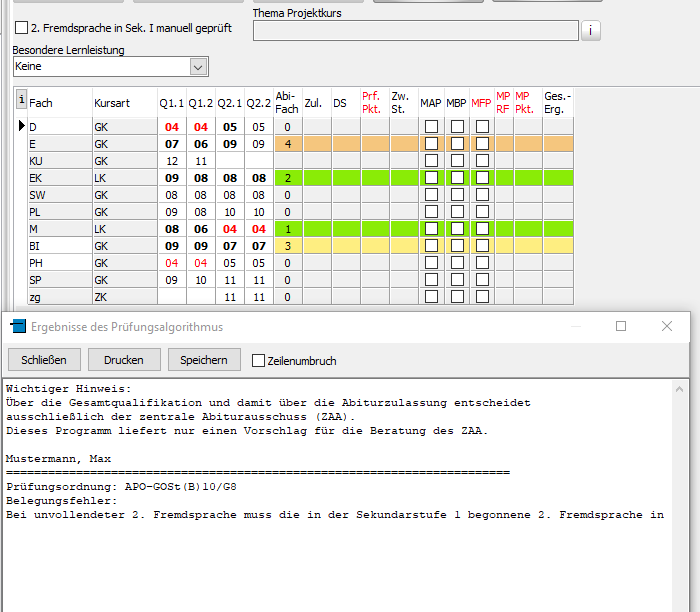
Task: Click the info icon in the table header
Action: 21,99
